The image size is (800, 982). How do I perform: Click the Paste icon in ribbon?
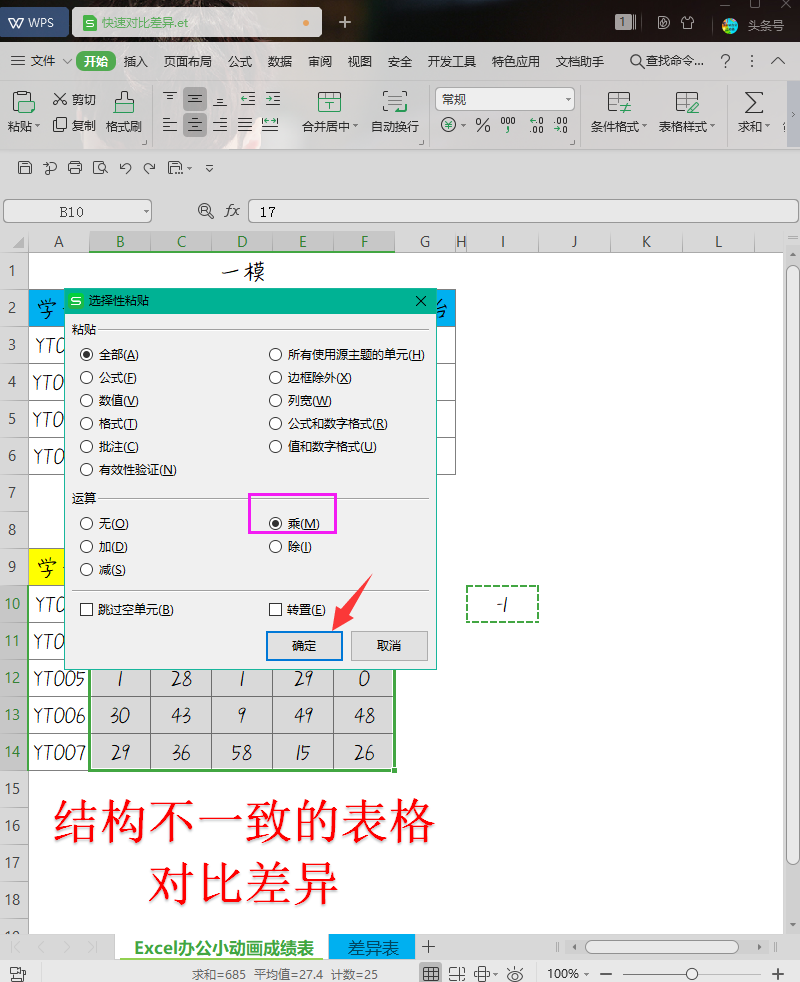tap(23, 101)
